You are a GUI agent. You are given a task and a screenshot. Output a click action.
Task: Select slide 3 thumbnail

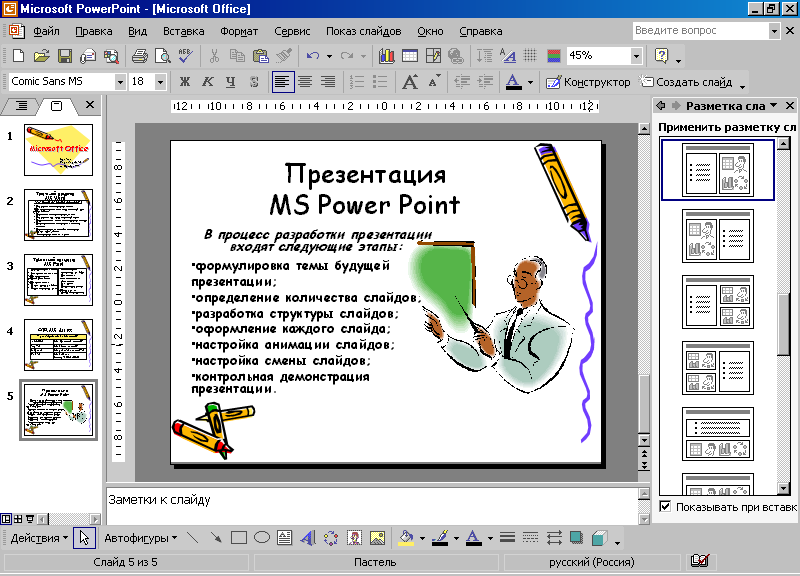pyautogui.click(x=59, y=280)
